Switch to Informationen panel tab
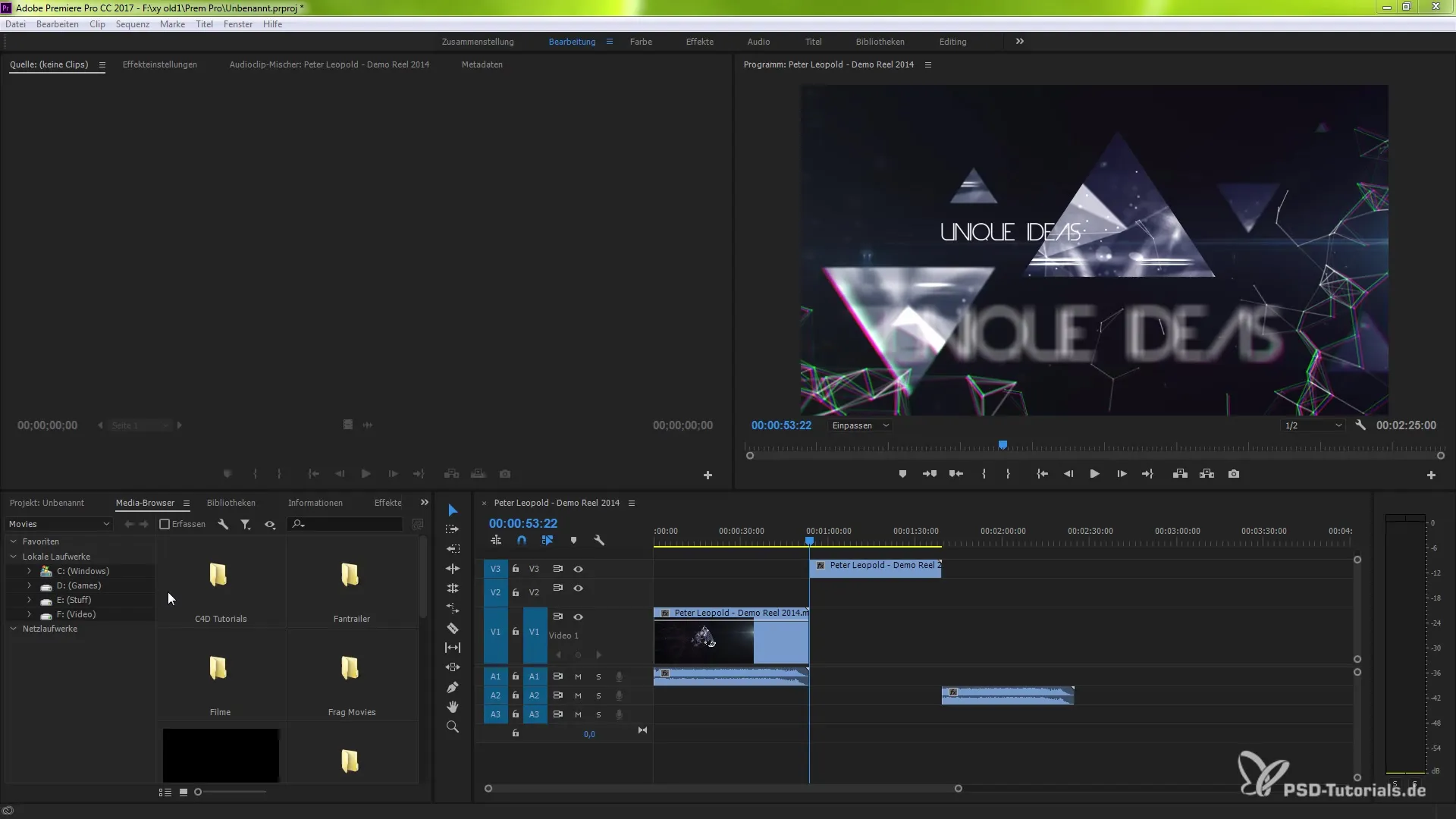This screenshot has height=819, width=1456. [315, 503]
